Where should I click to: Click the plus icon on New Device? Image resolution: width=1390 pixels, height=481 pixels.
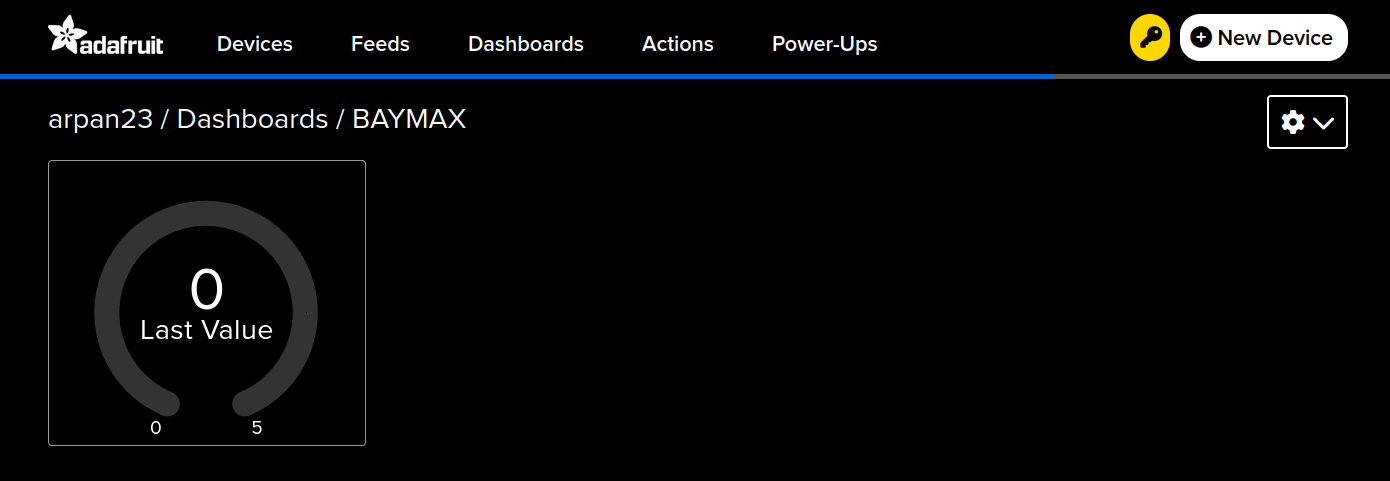point(1201,38)
